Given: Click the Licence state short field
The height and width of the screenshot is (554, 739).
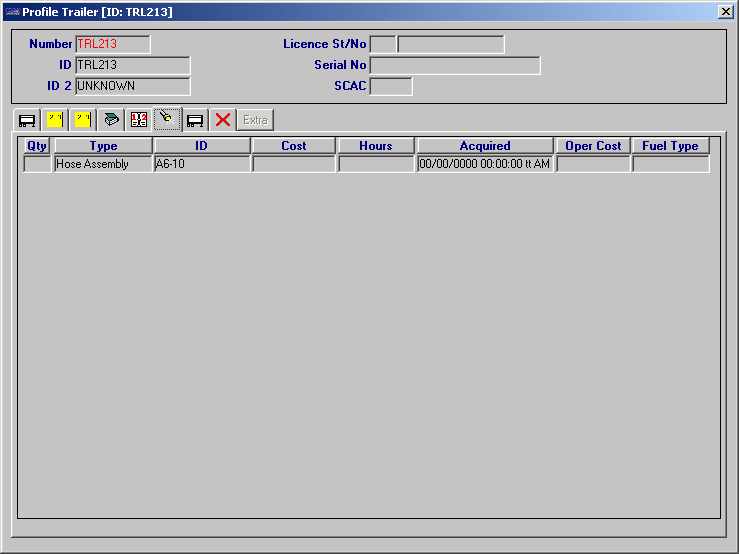Looking at the screenshot, I should click(383, 44).
